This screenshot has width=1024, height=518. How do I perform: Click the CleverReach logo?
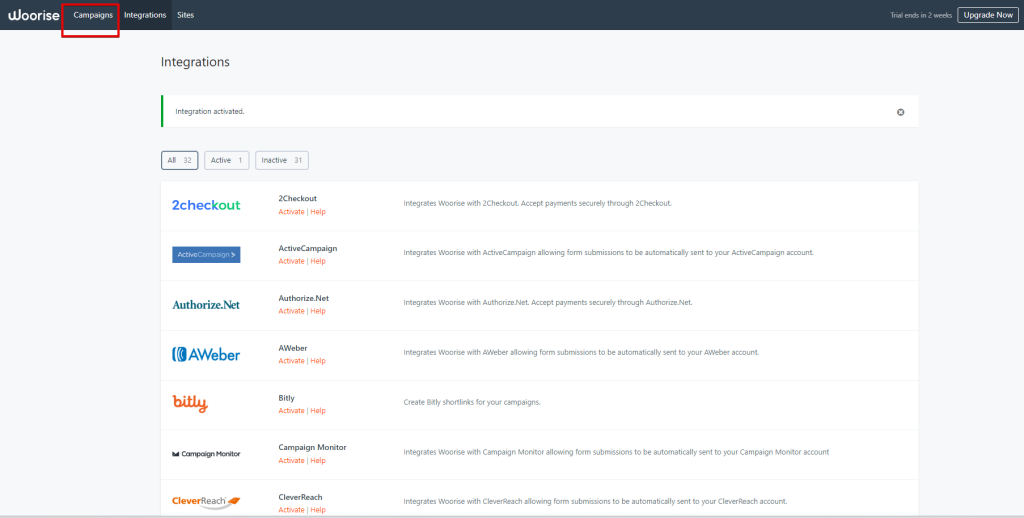point(206,502)
